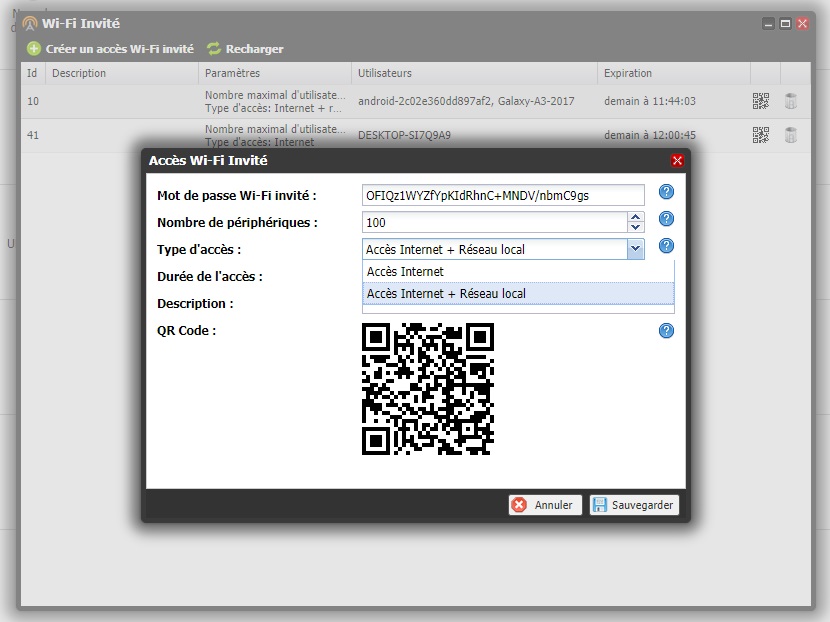This screenshot has width=830, height=622.
Task: Delete guest access 41 with trash icon
Action: click(791, 135)
